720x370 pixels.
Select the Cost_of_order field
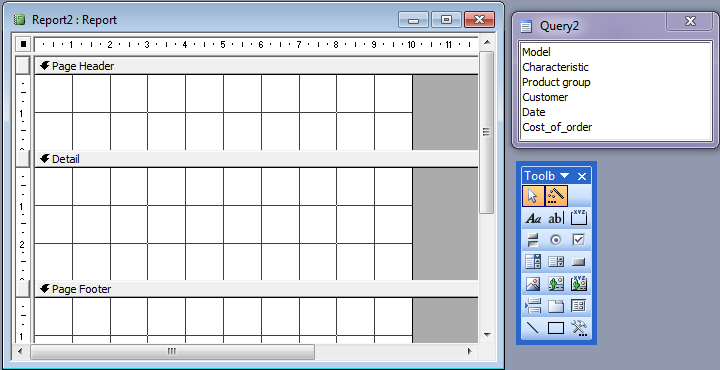[x=557, y=127]
